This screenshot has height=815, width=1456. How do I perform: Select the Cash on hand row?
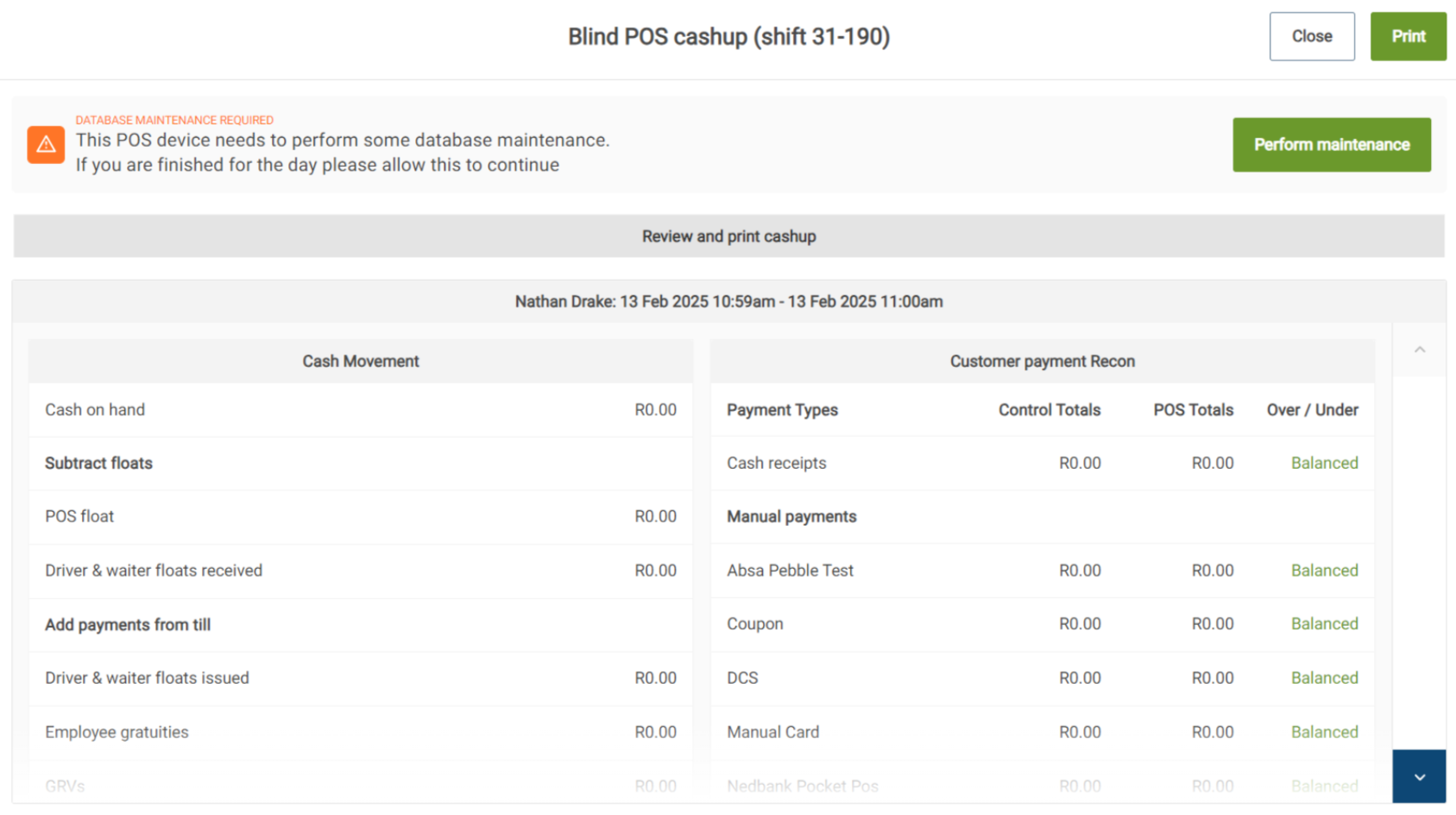[361, 410]
